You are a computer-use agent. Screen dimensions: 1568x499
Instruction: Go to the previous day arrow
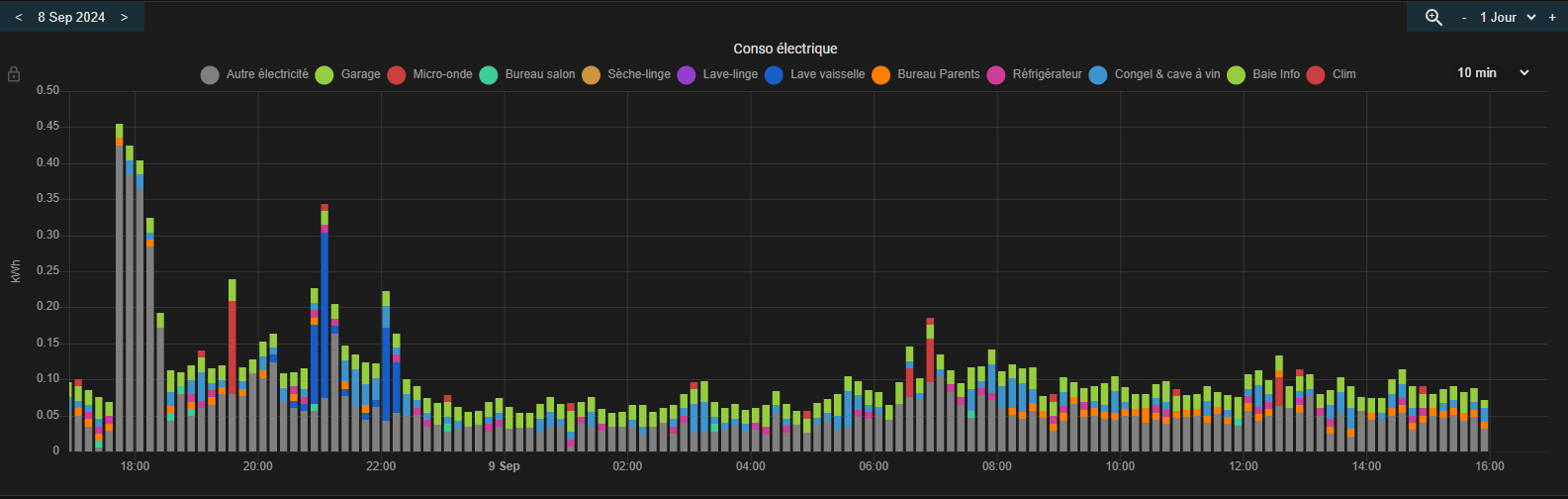[x=18, y=17]
